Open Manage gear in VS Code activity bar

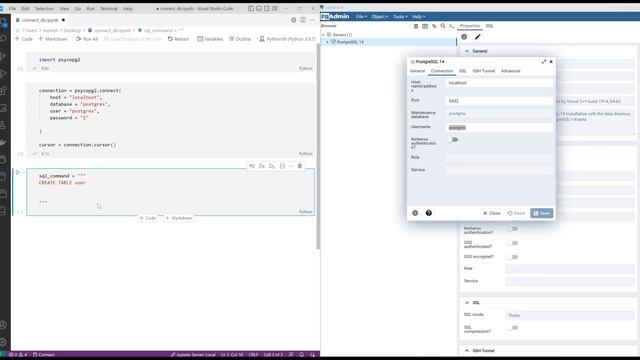(x=4, y=342)
